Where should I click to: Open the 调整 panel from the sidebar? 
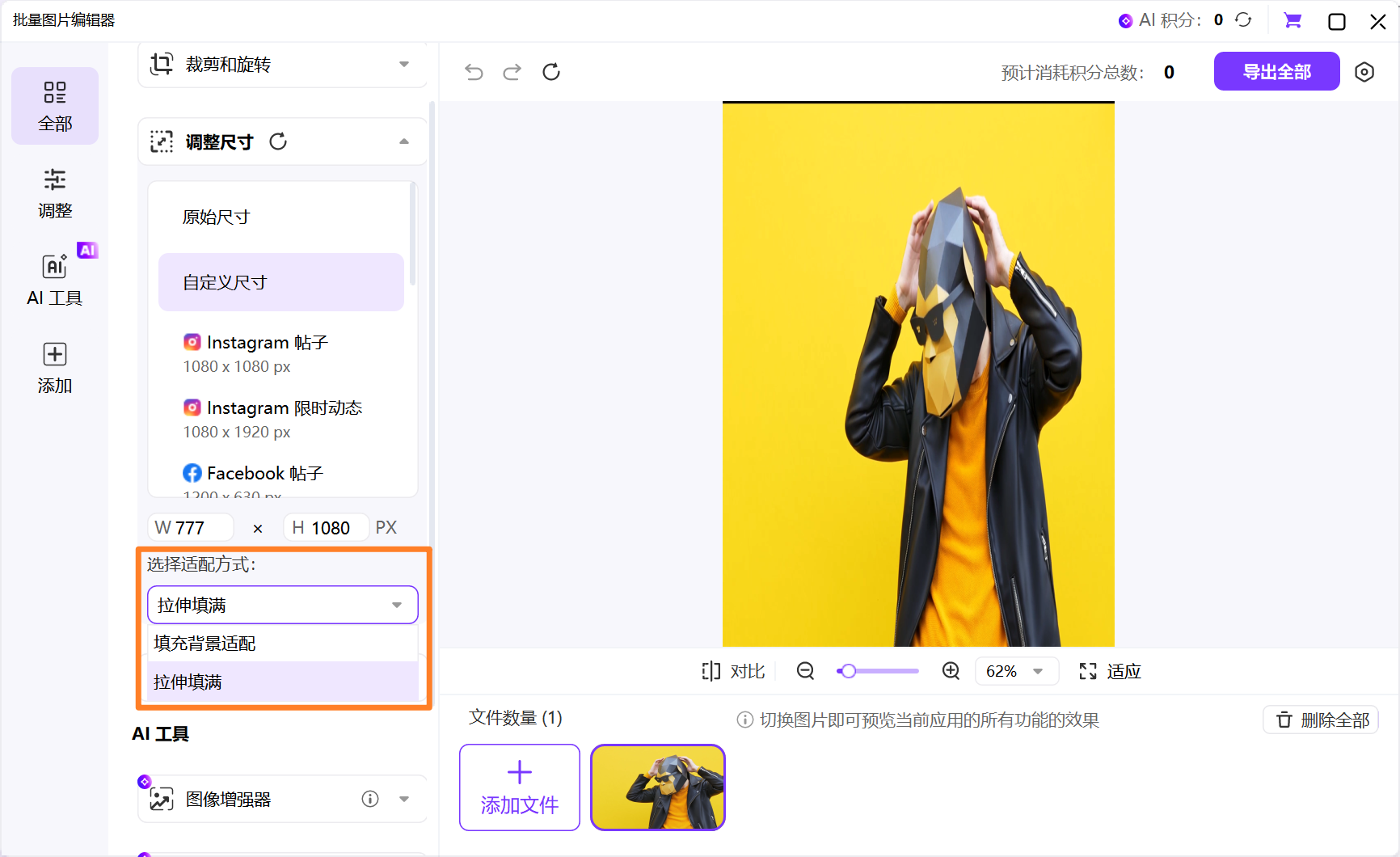point(54,192)
